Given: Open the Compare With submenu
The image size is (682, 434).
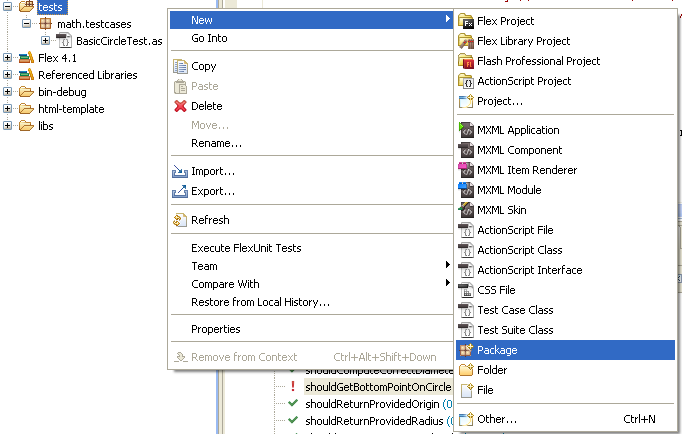Looking at the screenshot, I should (225, 284).
